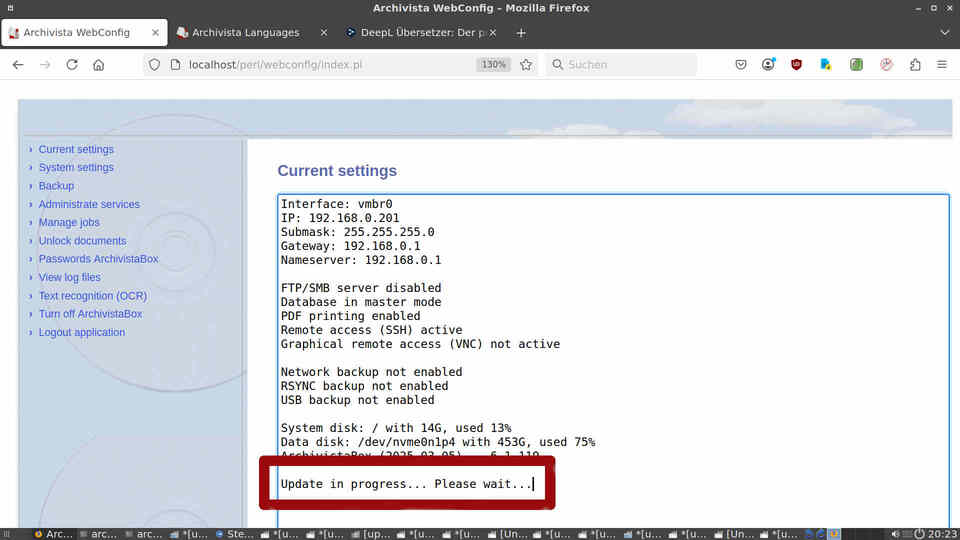This screenshot has width=960, height=540.
Task: Click the tracking protection shield icon
Action: point(154,64)
